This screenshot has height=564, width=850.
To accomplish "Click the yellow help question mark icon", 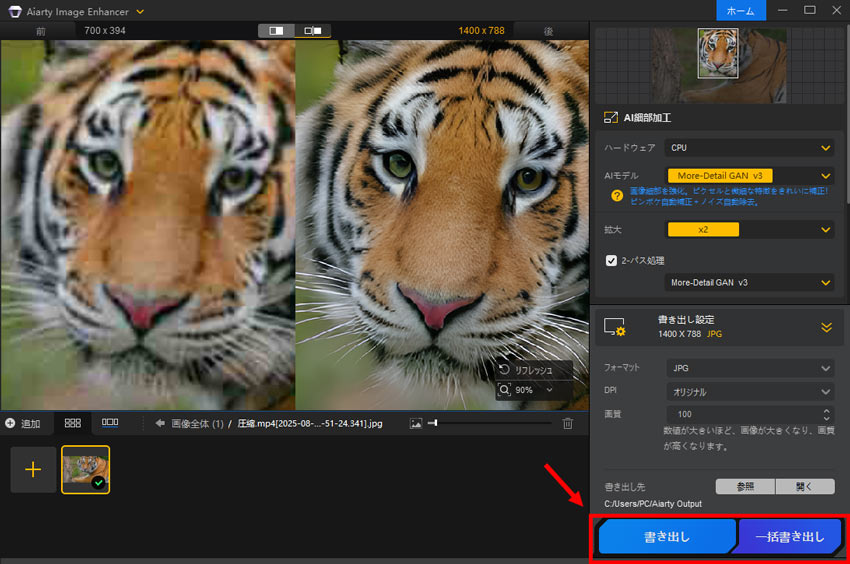I will pyautogui.click(x=617, y=196).
